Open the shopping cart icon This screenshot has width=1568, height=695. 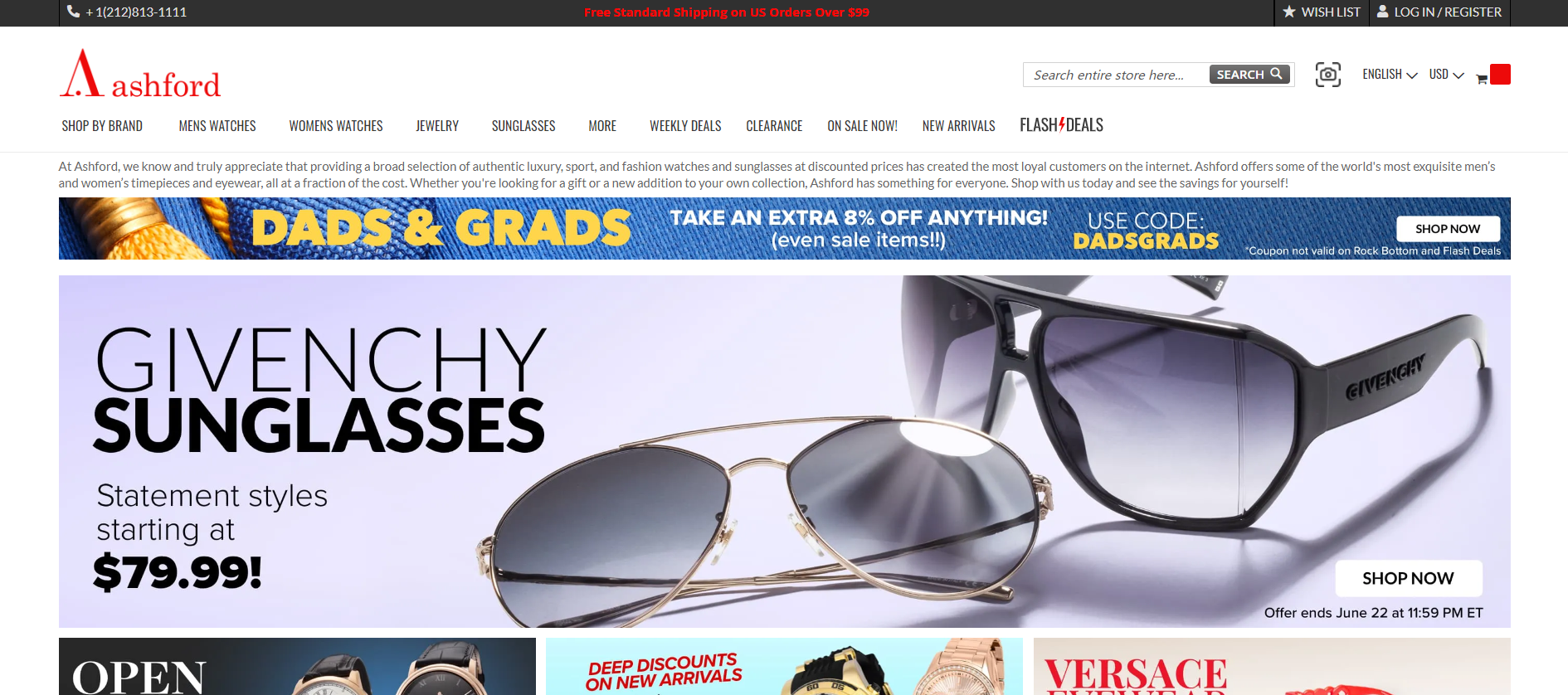(x=1482, y=79)
